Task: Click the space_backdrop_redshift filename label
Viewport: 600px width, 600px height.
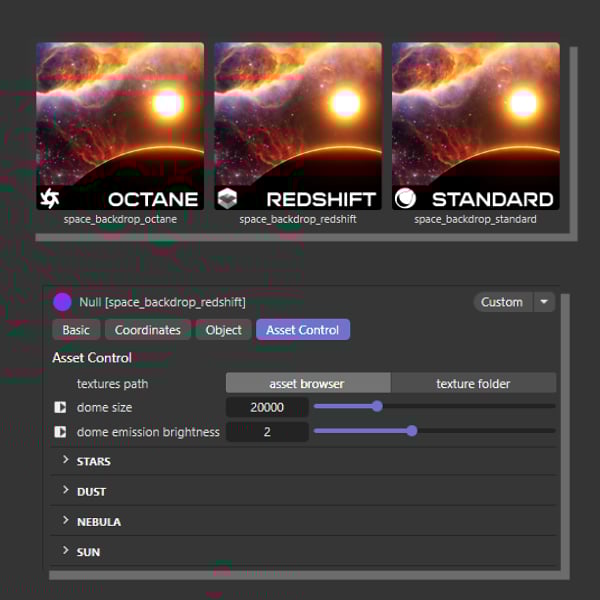Action: pos(298,219)
